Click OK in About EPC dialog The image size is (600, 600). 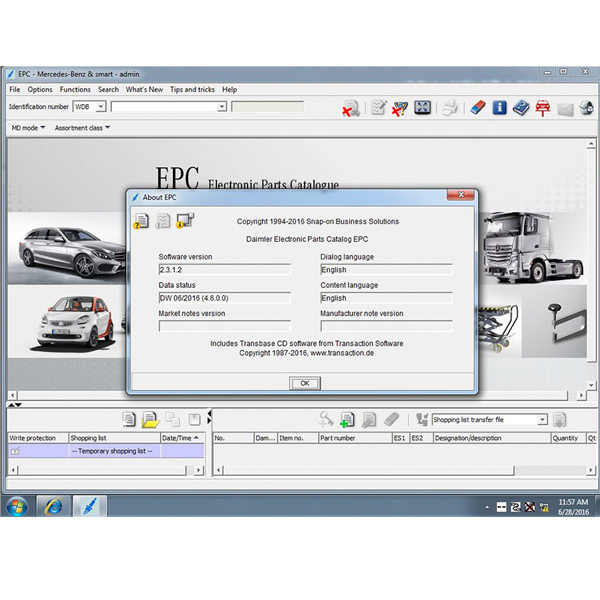point(305,383)
